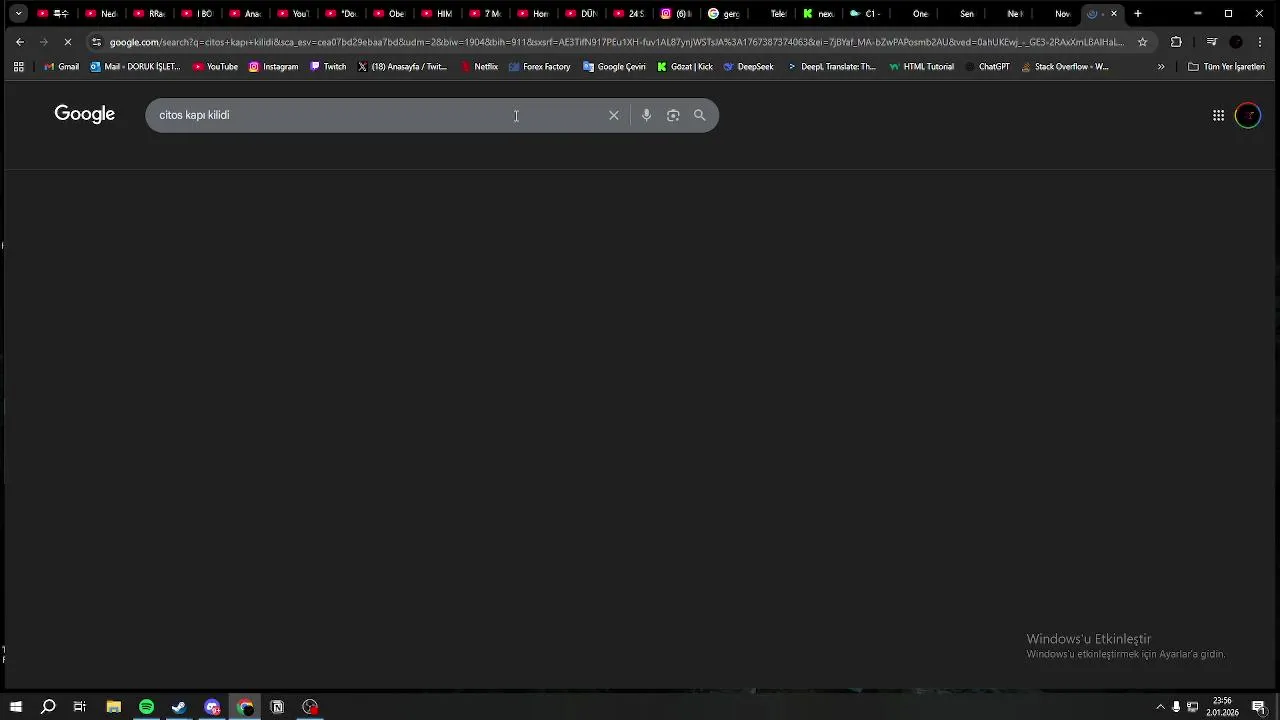Go forward in browser history
Screen dimensions: 1280x720
[44, 42]
